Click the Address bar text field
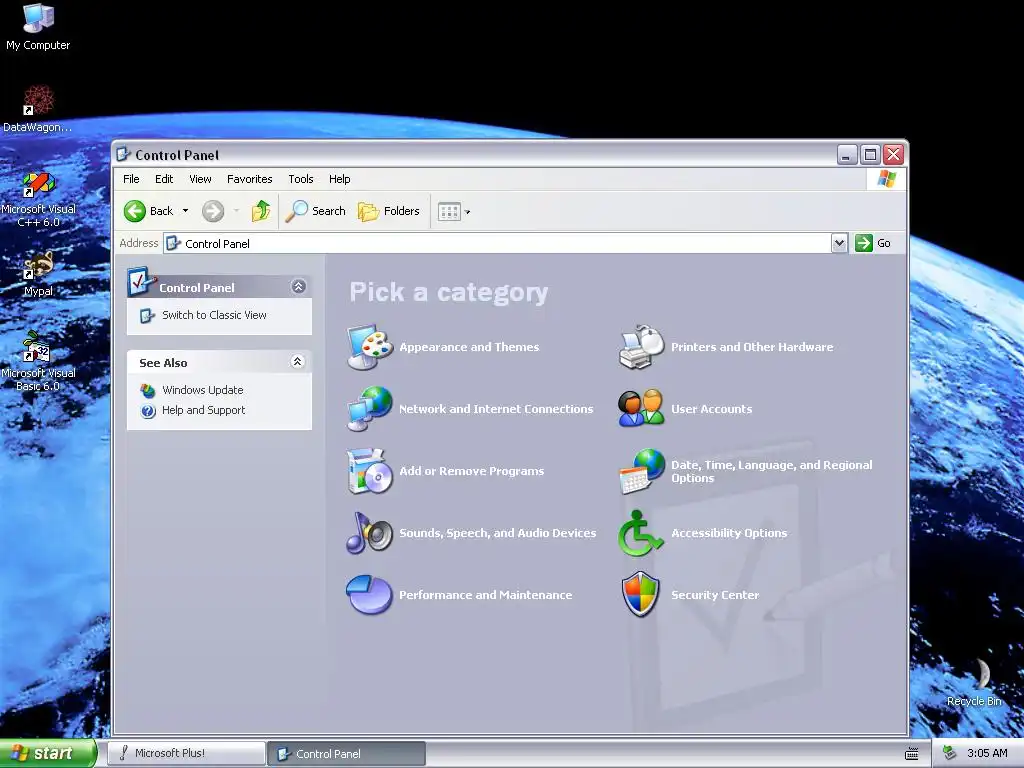Image resolution: width=1024 pixels, height=768 pixels. 497,244
